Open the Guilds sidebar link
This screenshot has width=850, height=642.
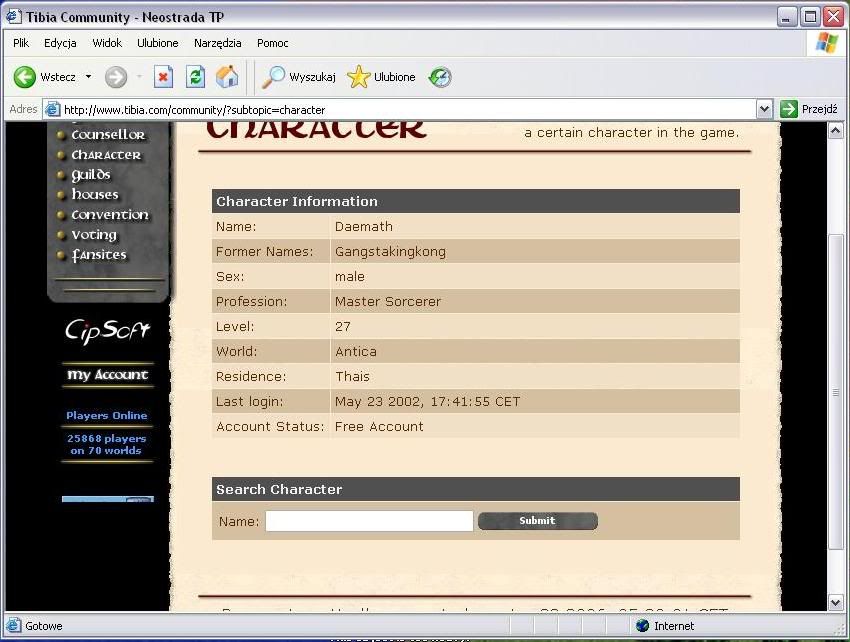(91, 175)
